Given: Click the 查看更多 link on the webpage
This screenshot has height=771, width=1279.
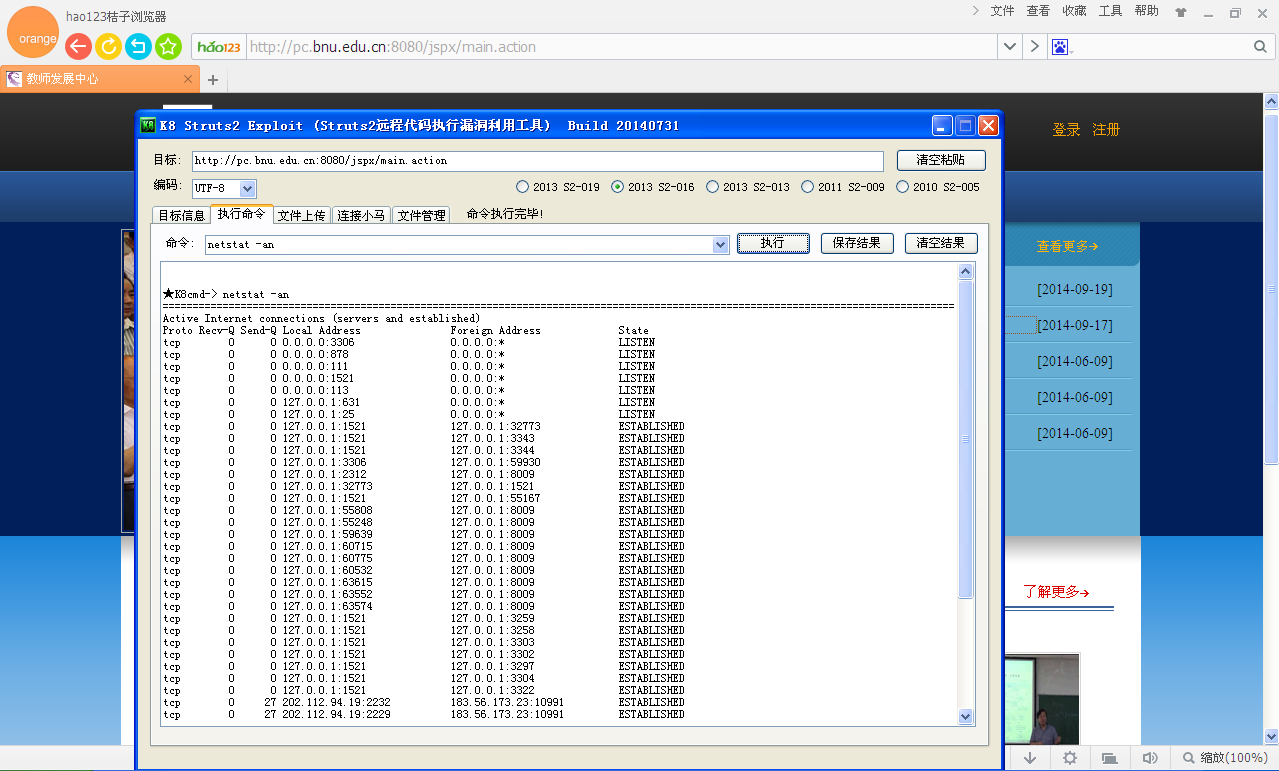Looking at the screenshot, I should (1067, 246).
